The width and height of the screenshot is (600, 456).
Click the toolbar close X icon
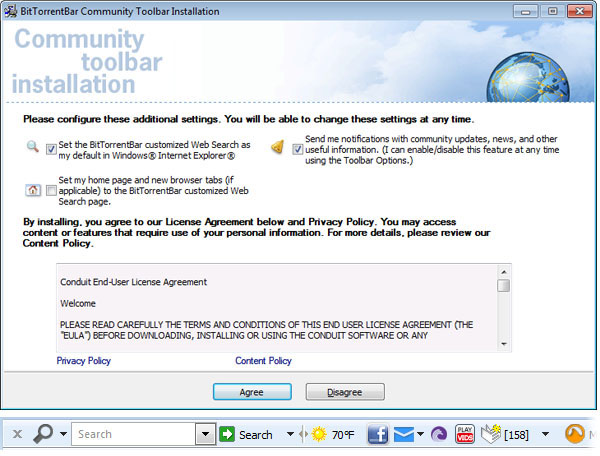[17, 434]
